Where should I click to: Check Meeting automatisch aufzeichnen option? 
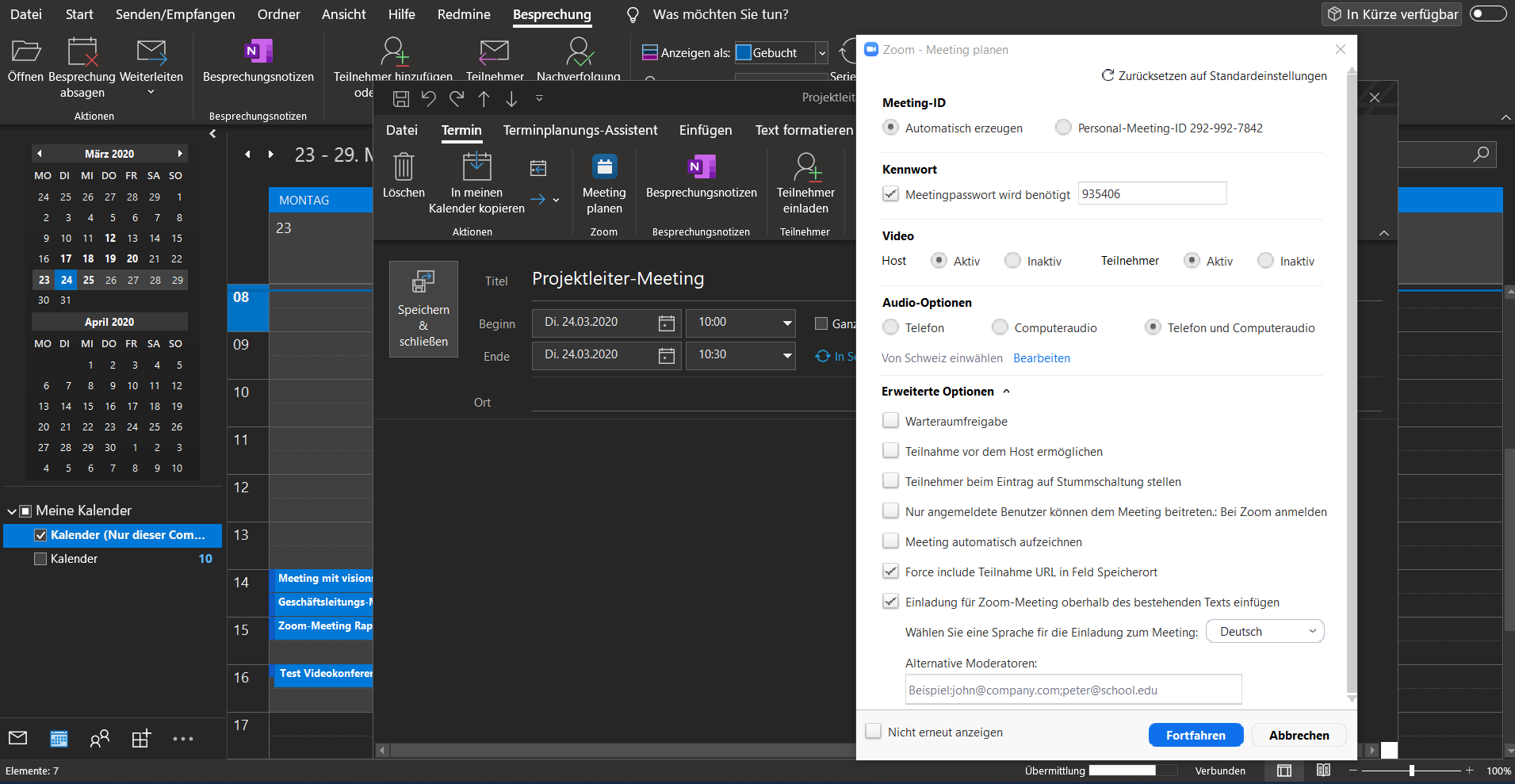pyautogui.click(x=891, y=541)
